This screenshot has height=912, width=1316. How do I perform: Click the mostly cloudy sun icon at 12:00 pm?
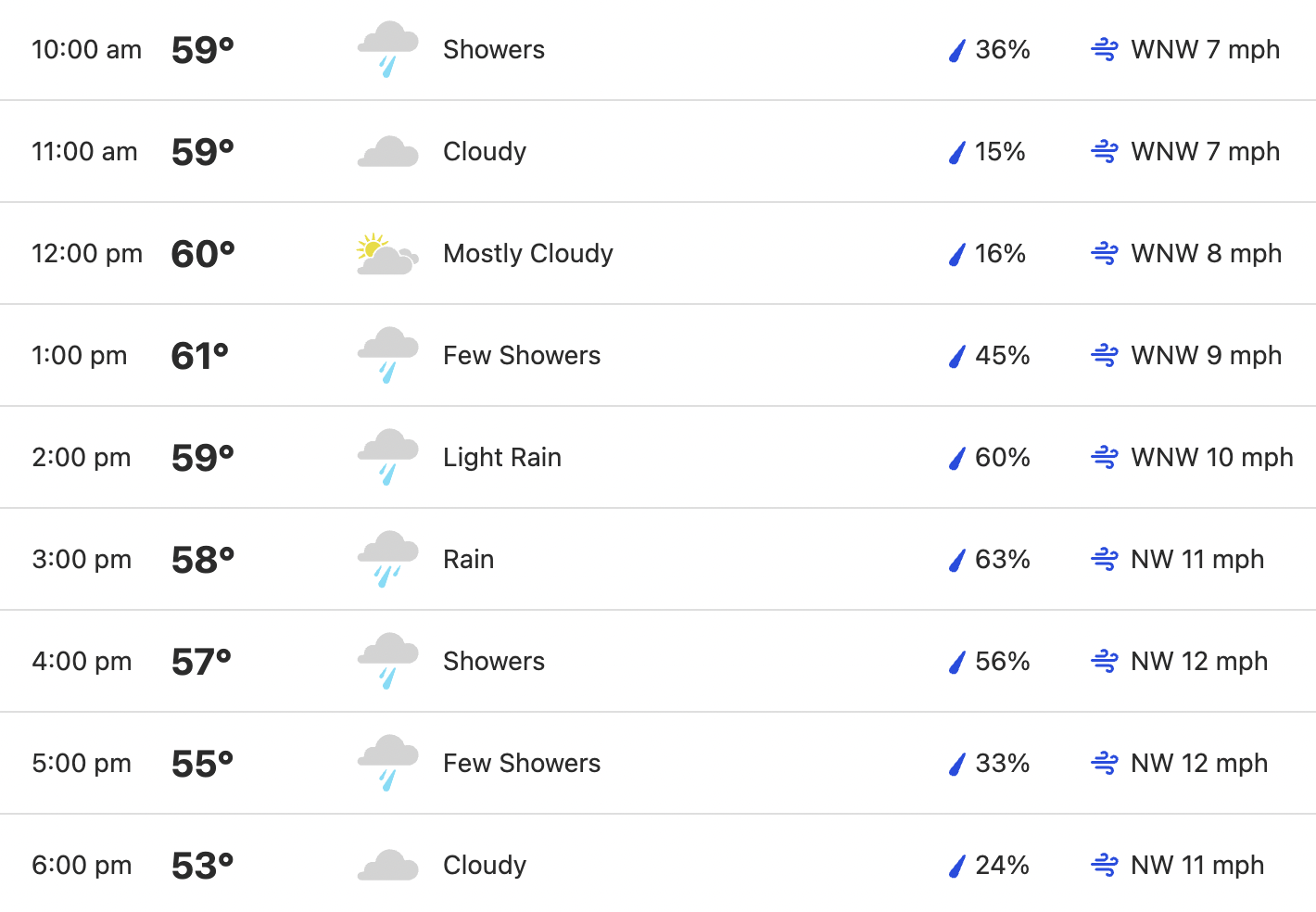(387, 254)
